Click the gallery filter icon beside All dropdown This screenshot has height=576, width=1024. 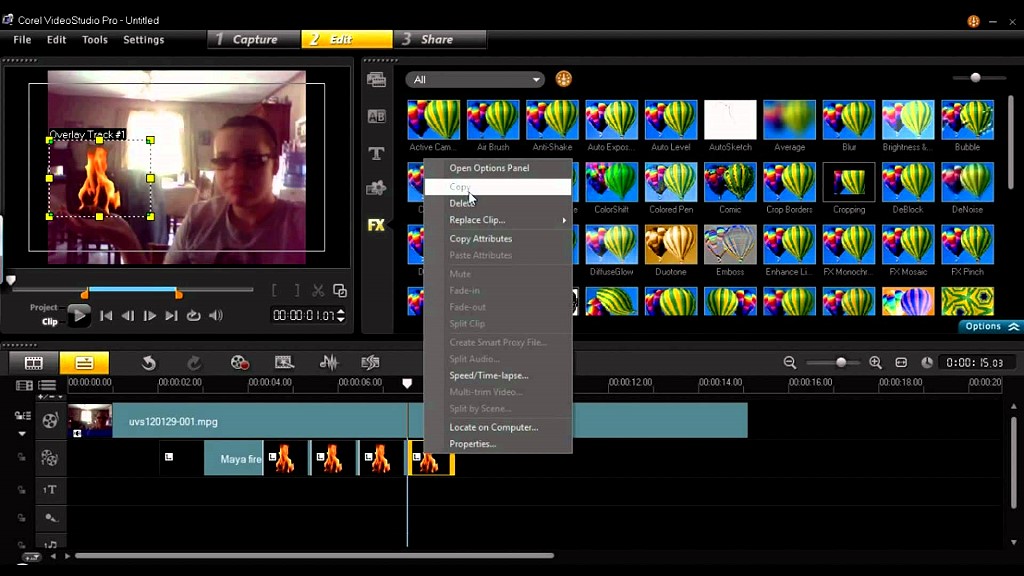[x=564, y=79]
